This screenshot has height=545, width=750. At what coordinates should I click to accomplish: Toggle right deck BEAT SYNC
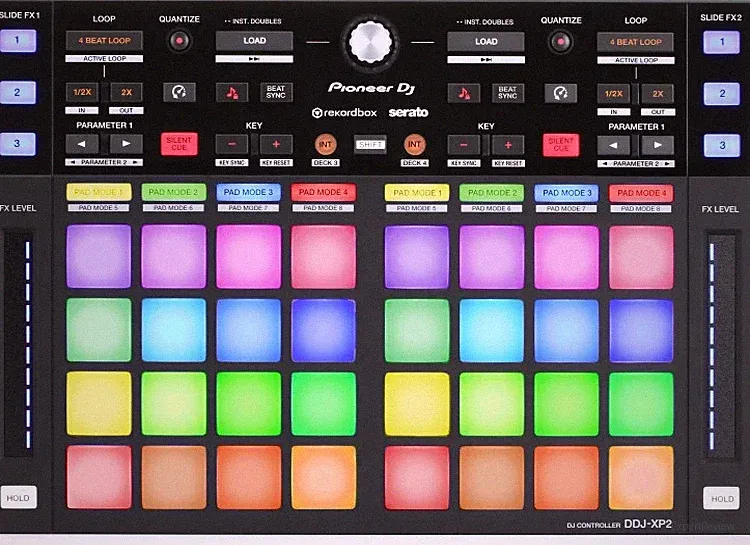[x=507, y=93]
